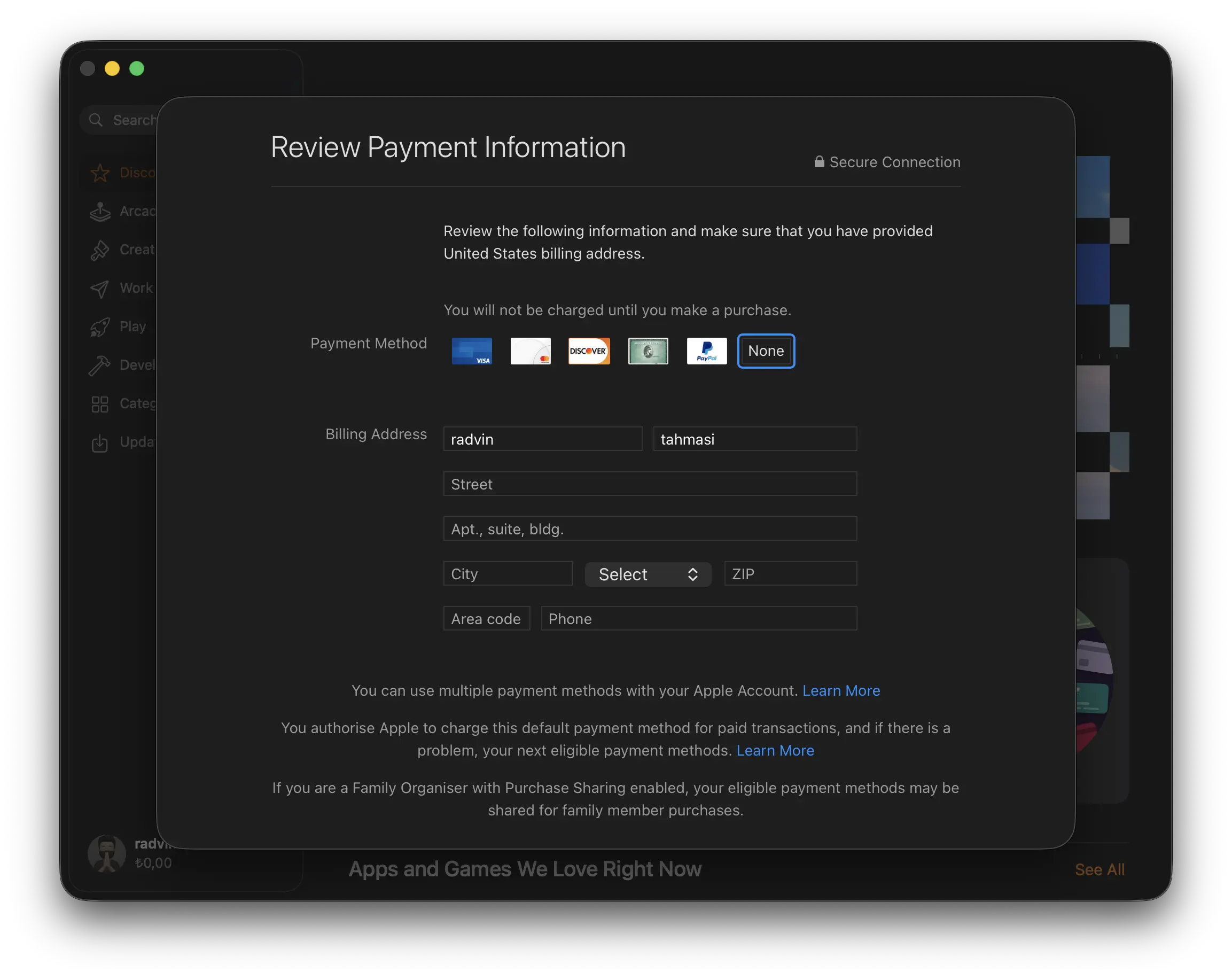Click See All in App Store window

[x=1100, y=870]
